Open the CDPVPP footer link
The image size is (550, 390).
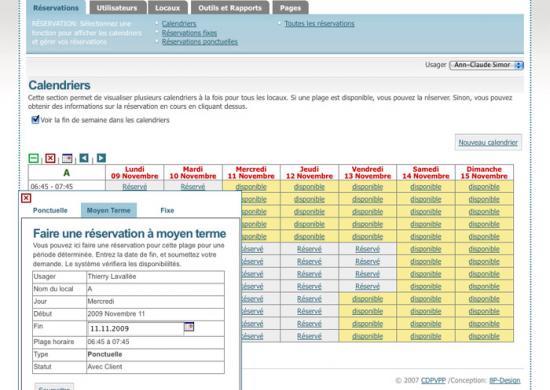point(433,380)
